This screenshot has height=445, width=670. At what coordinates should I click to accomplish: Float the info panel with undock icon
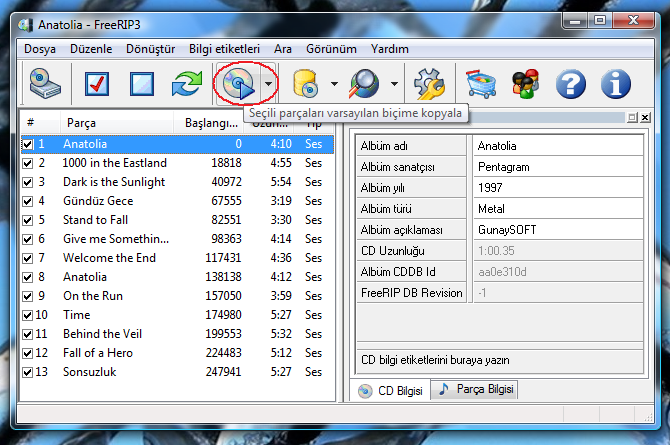[x=632, y=118]
